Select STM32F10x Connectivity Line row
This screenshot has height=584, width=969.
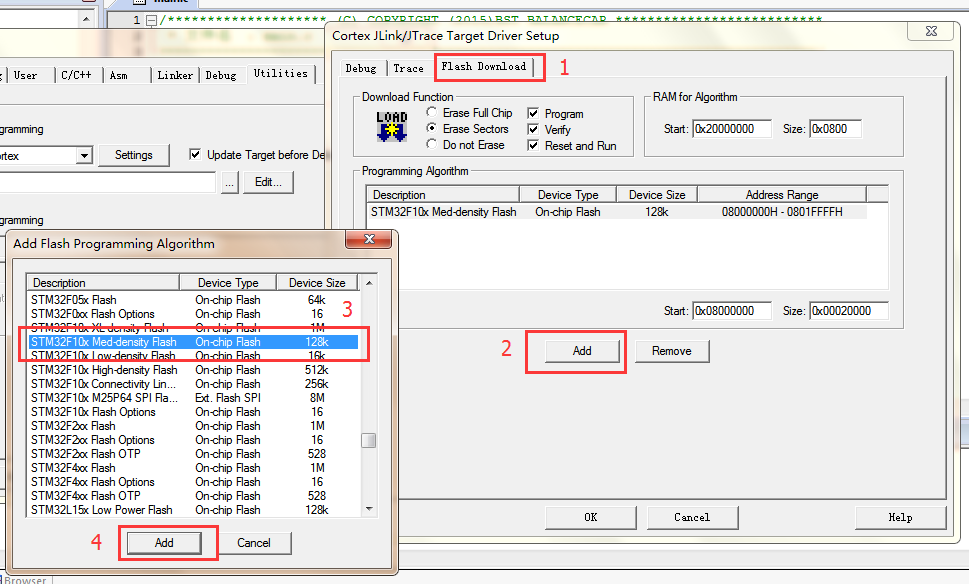click(x=193, y=384)
